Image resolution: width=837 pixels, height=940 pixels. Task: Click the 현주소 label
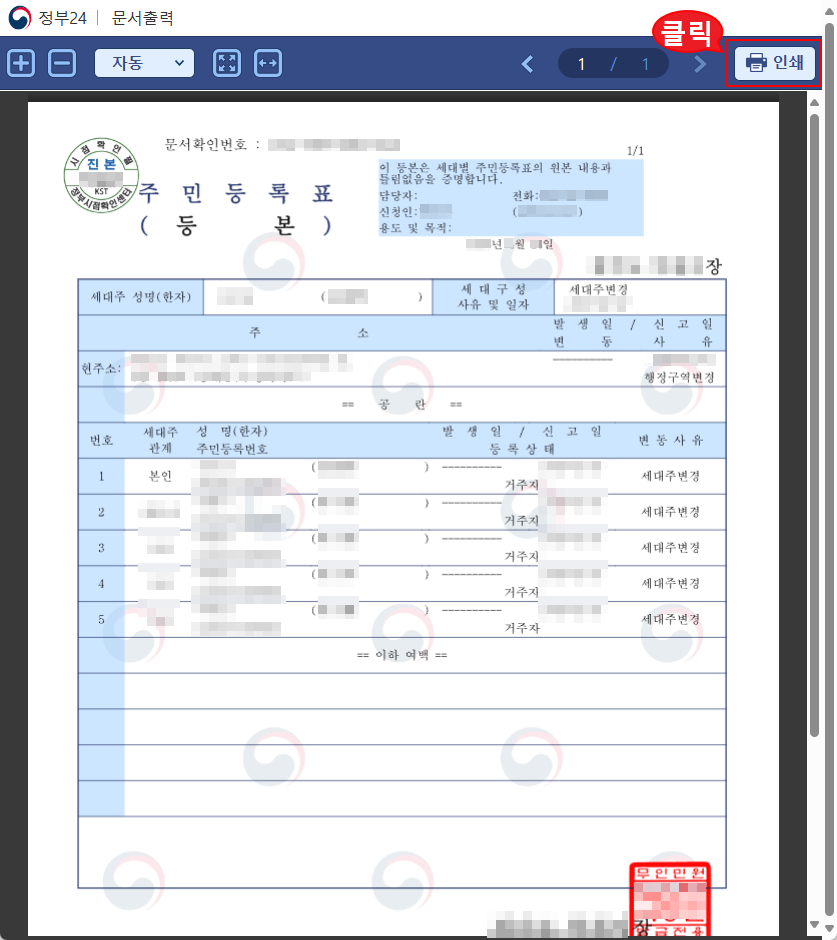coord(101,368)
